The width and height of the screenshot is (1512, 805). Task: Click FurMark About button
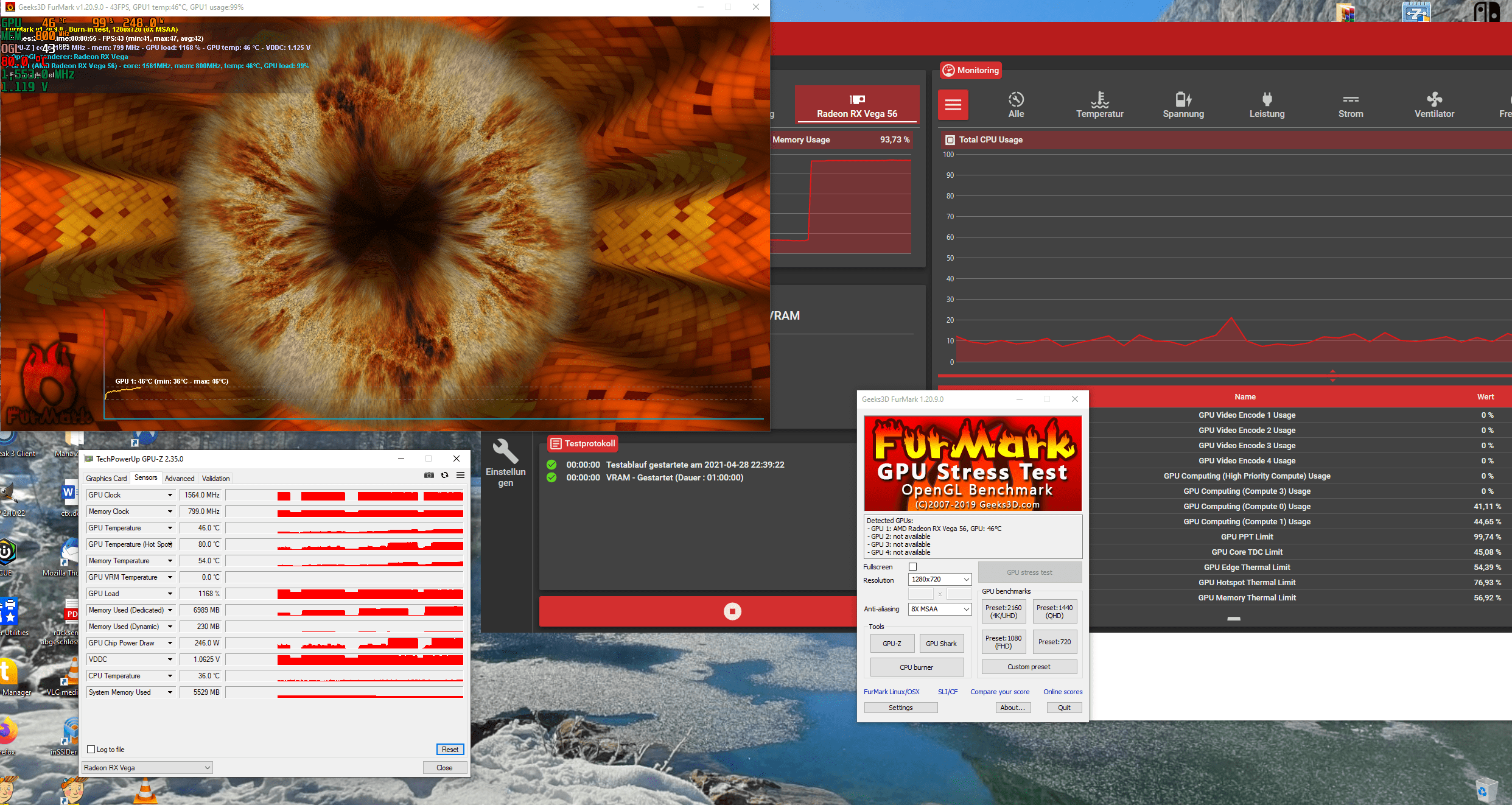coord(1013,708)
